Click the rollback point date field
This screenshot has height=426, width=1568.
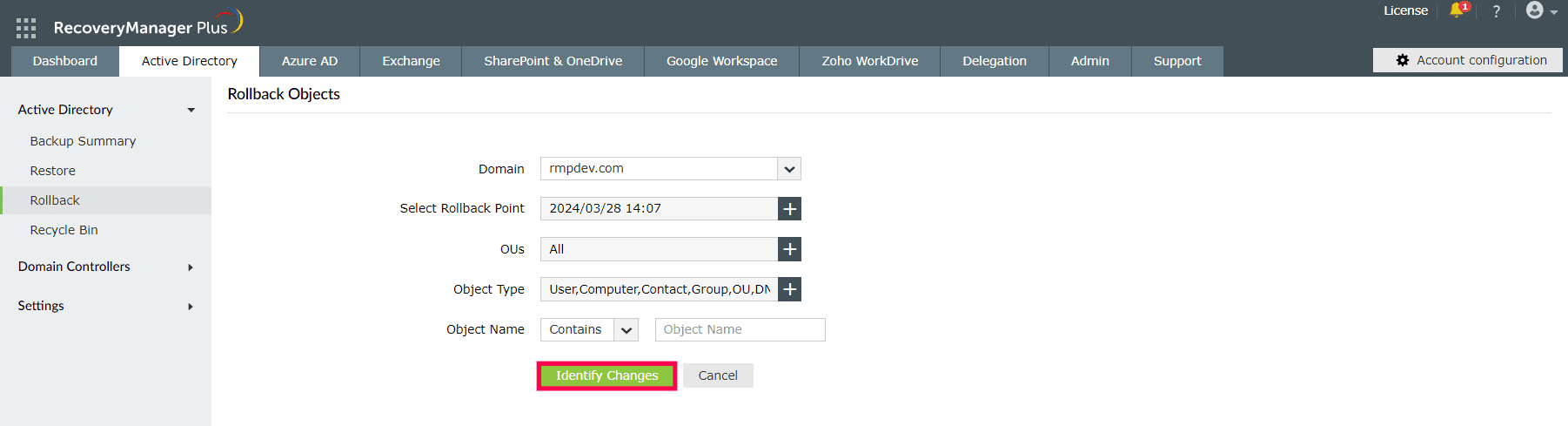659,209
